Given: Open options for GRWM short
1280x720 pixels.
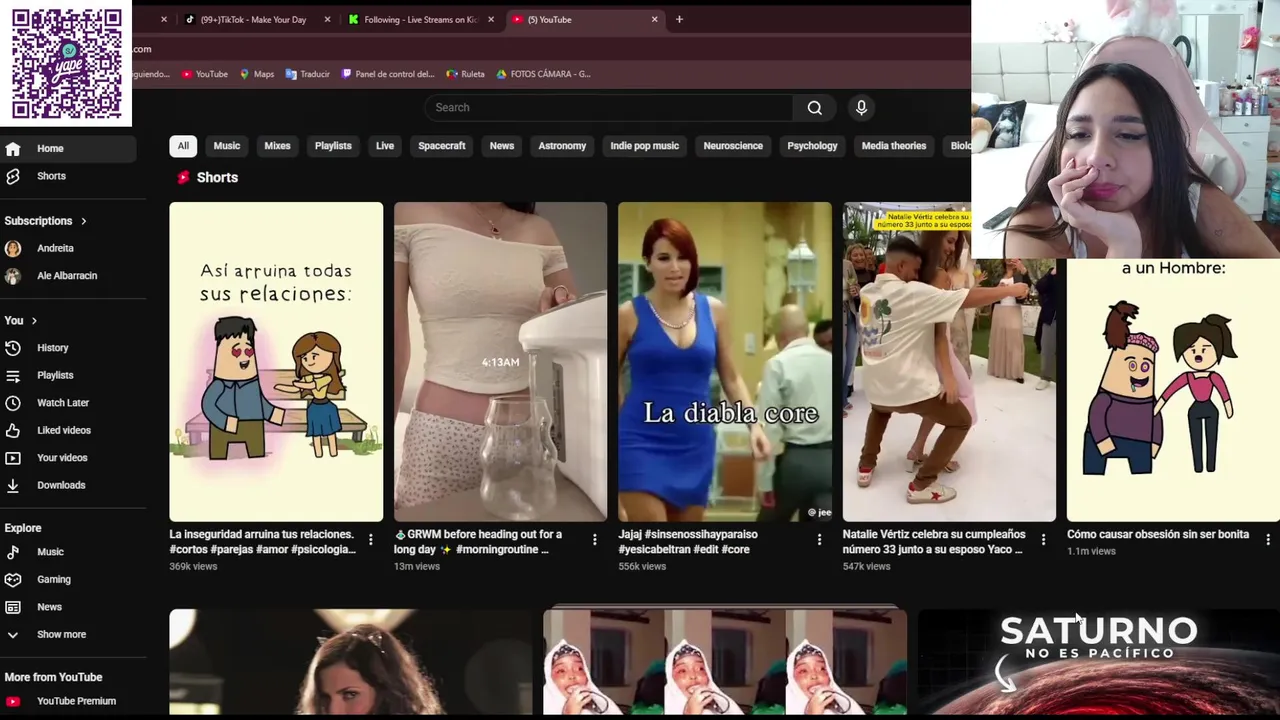Looking at the screenshot, I should tap(594, 540).
